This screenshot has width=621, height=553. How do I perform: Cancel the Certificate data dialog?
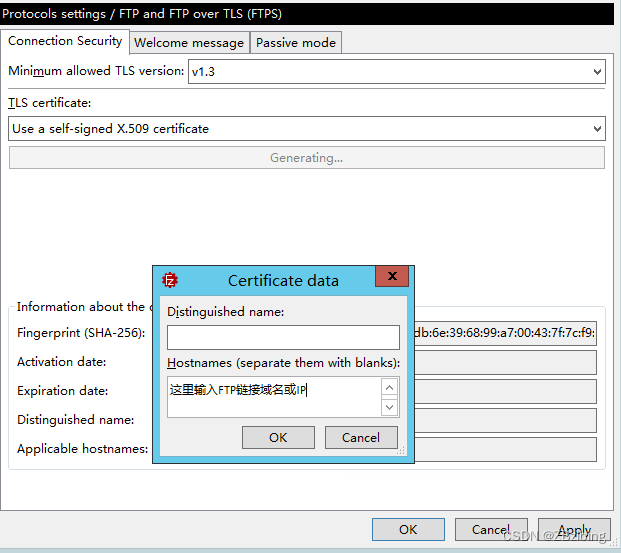[x=360, y=437]
